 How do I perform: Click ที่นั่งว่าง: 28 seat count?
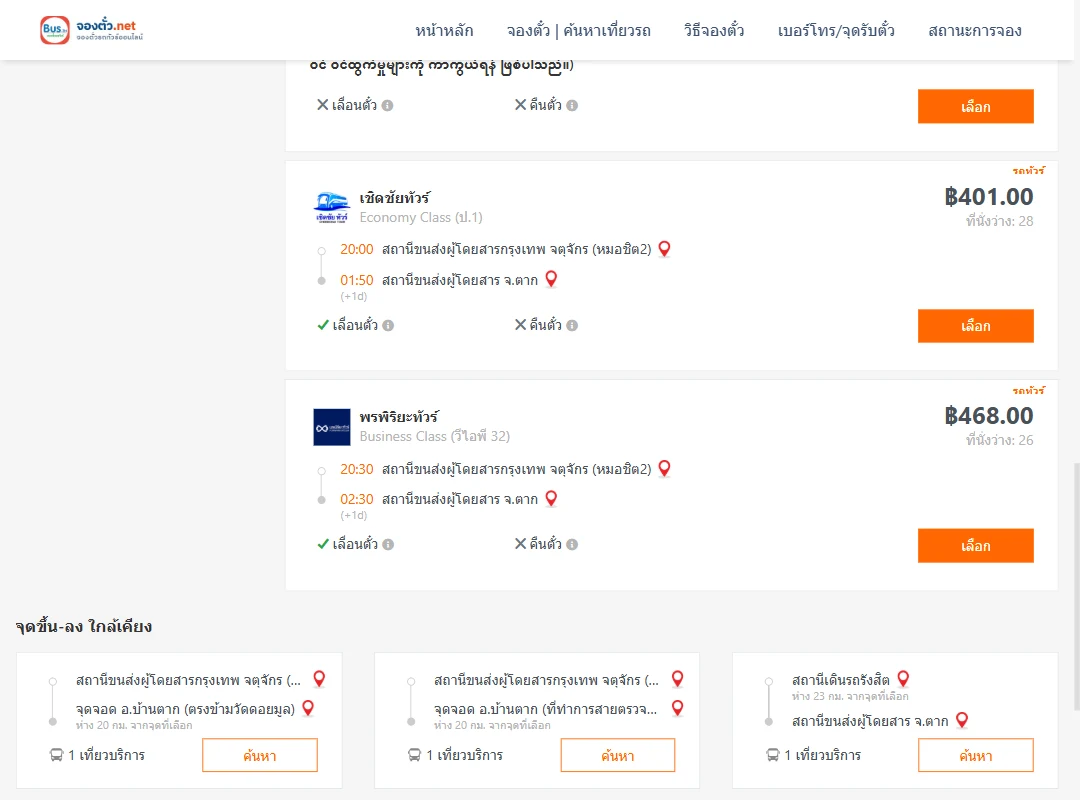point(999,221)
